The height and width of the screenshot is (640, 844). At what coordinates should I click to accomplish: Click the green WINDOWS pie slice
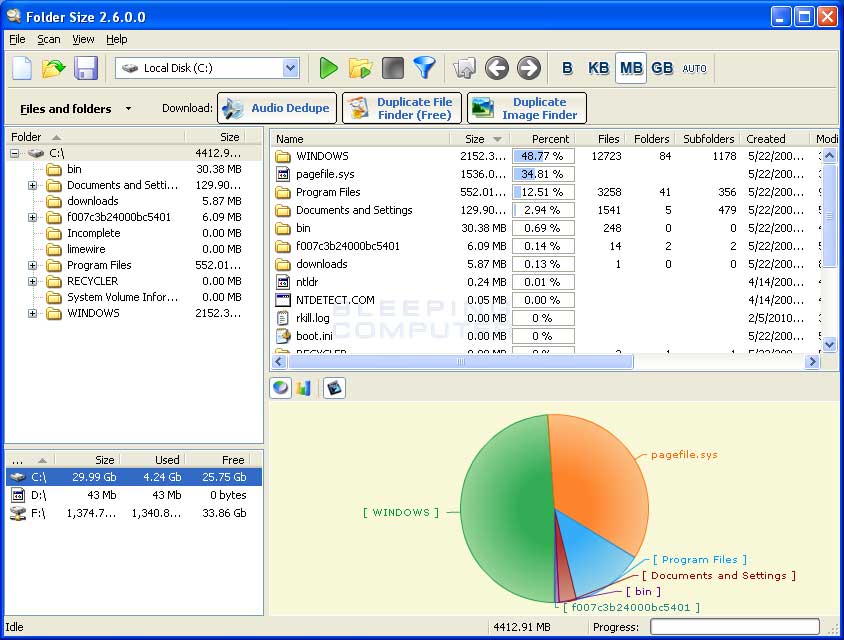tap(506, 511)
